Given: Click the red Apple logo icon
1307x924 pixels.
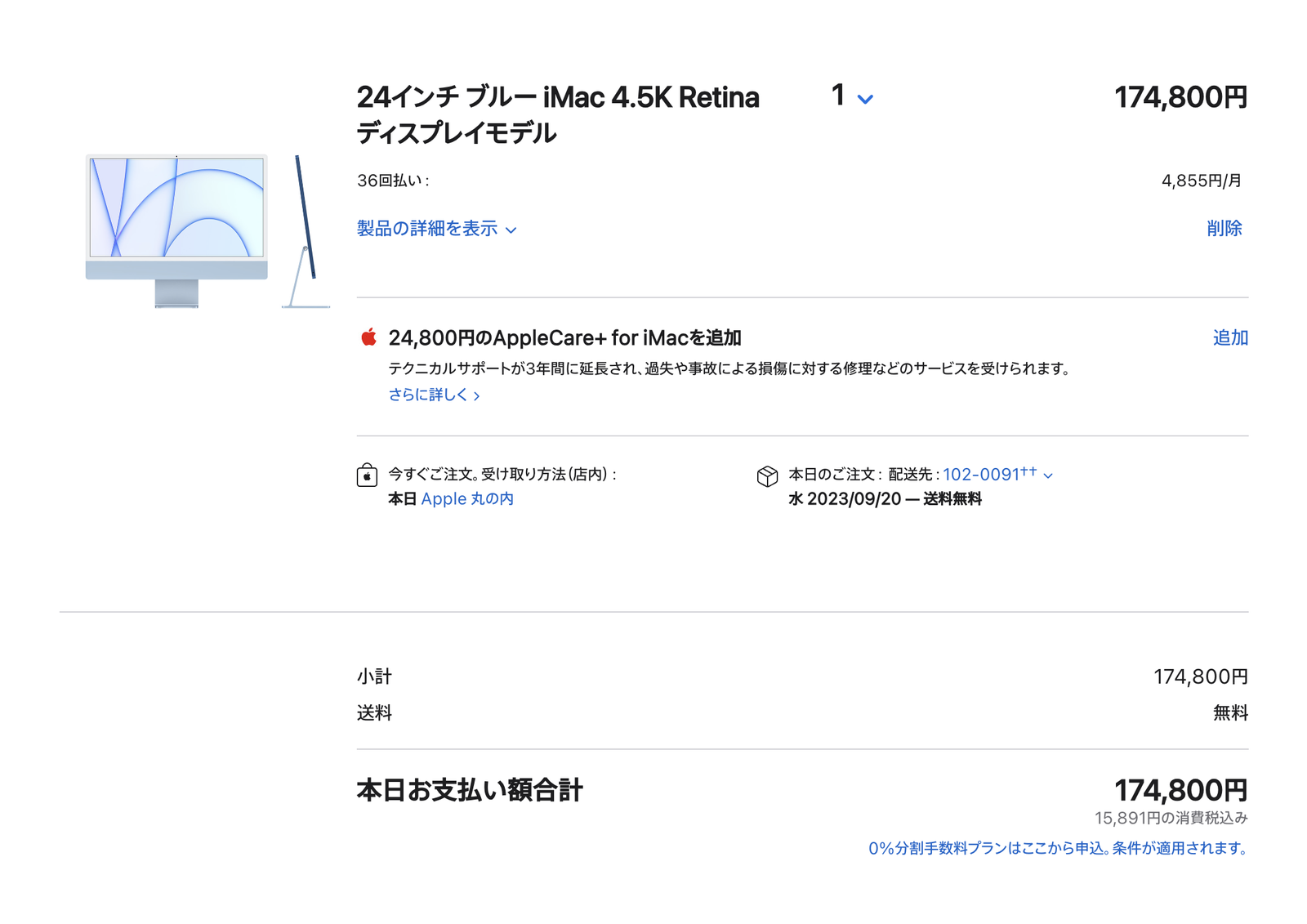Looking at the screenshot, I should point(369,337).
